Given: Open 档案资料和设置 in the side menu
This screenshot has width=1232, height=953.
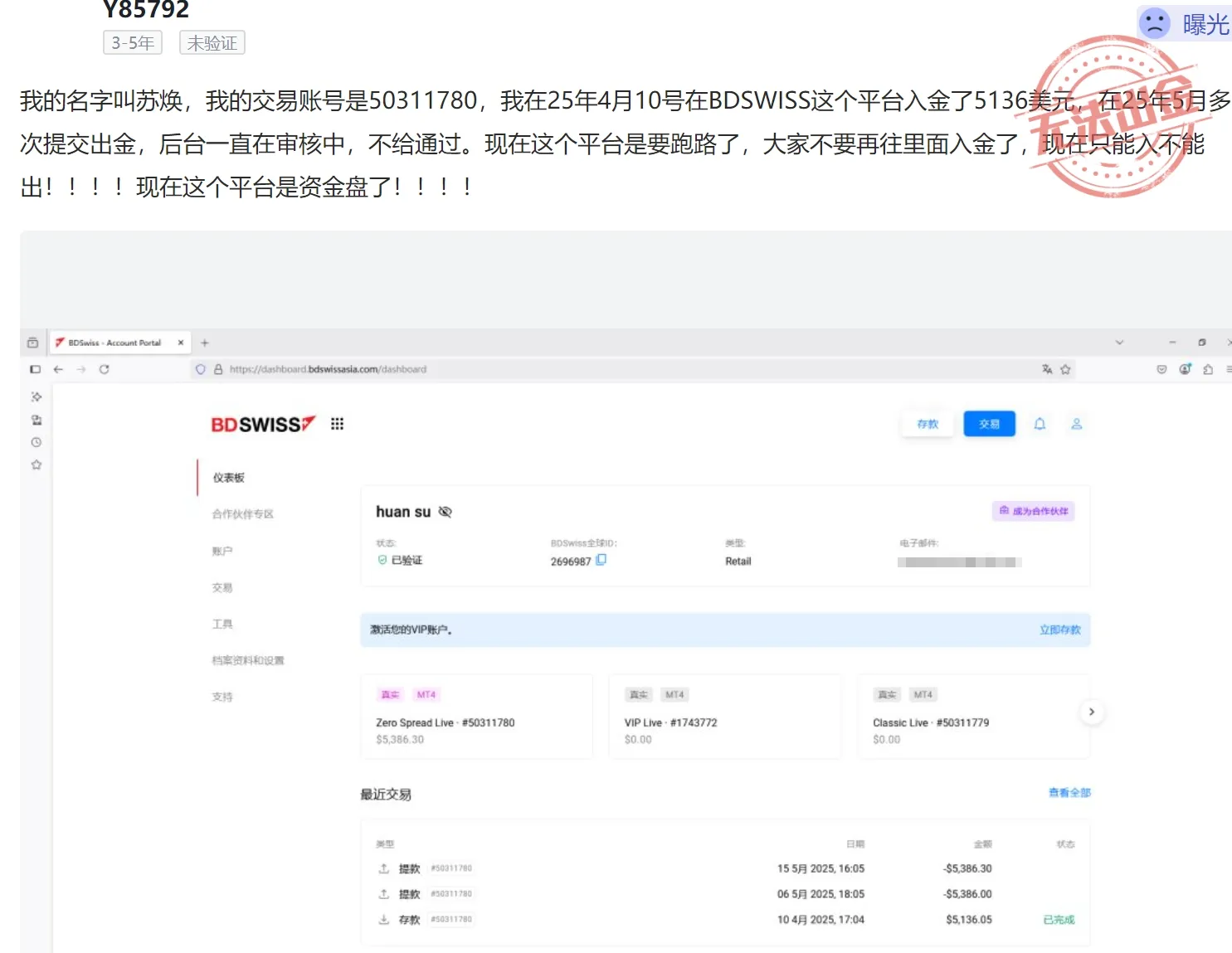Looking at the screenshot, I should (248, 660).
